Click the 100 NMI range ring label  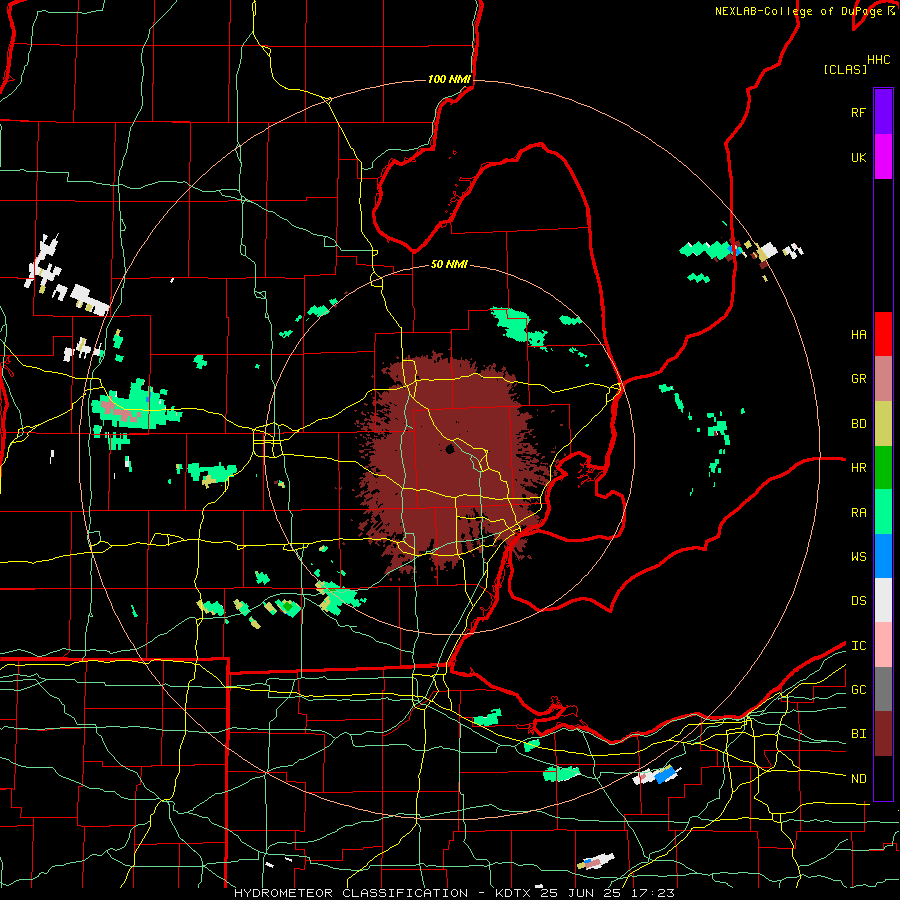(x=449, y=79)
